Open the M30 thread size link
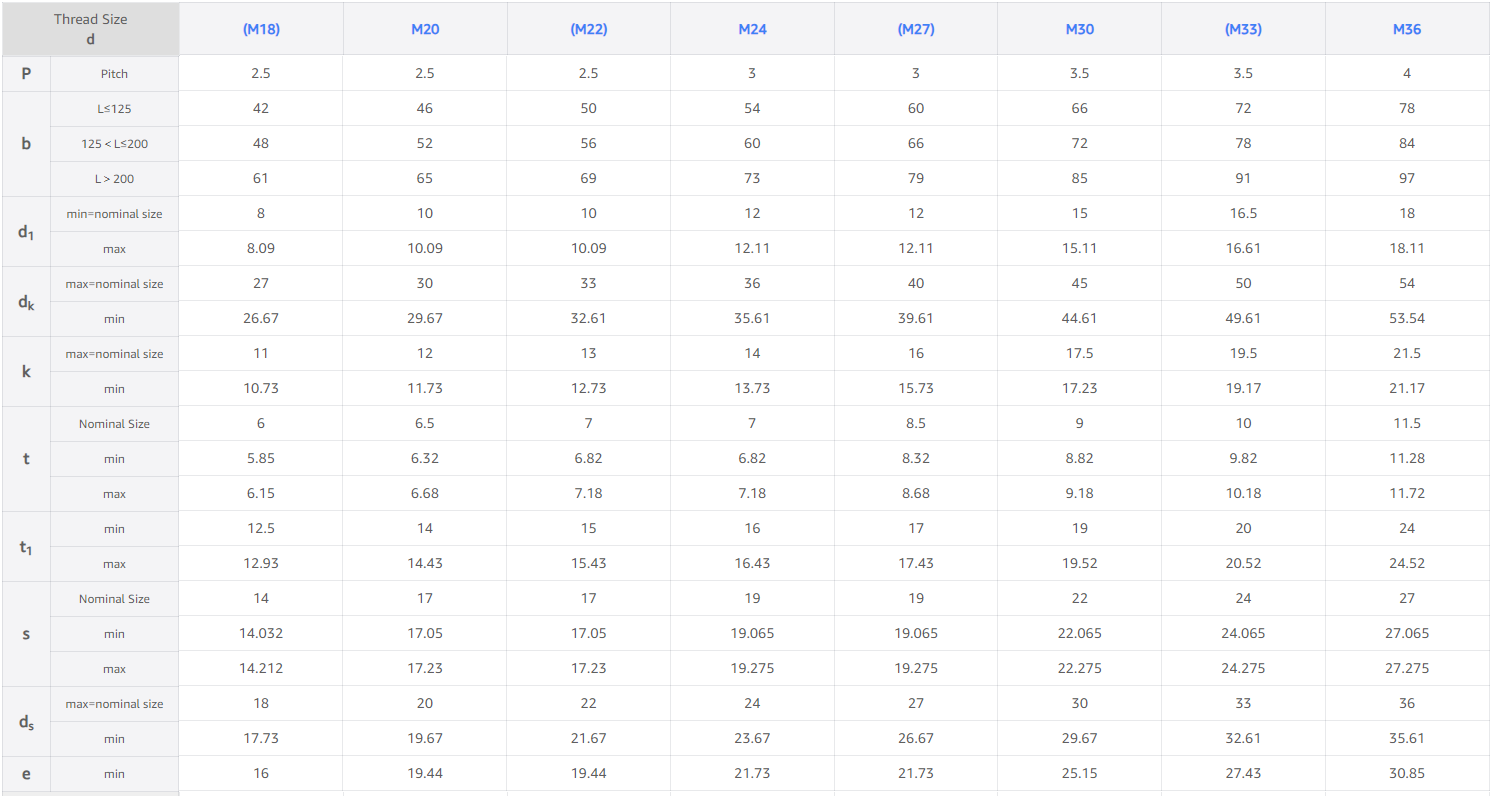 coord(1080,29)
